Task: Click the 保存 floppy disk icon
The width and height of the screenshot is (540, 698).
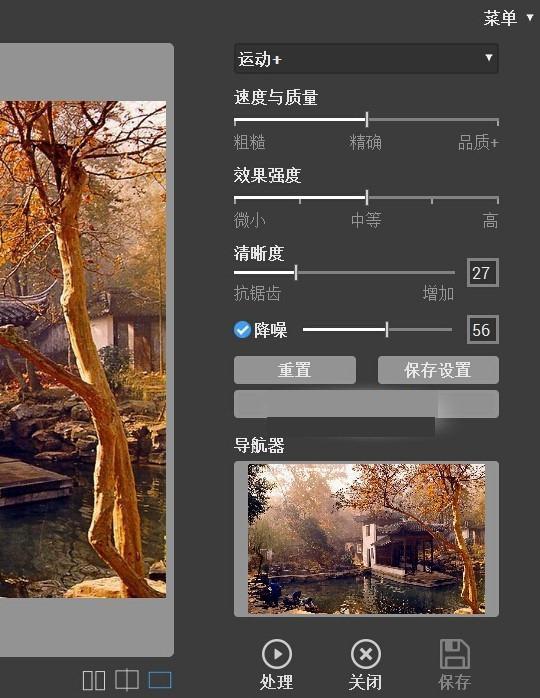Action: 455,654
